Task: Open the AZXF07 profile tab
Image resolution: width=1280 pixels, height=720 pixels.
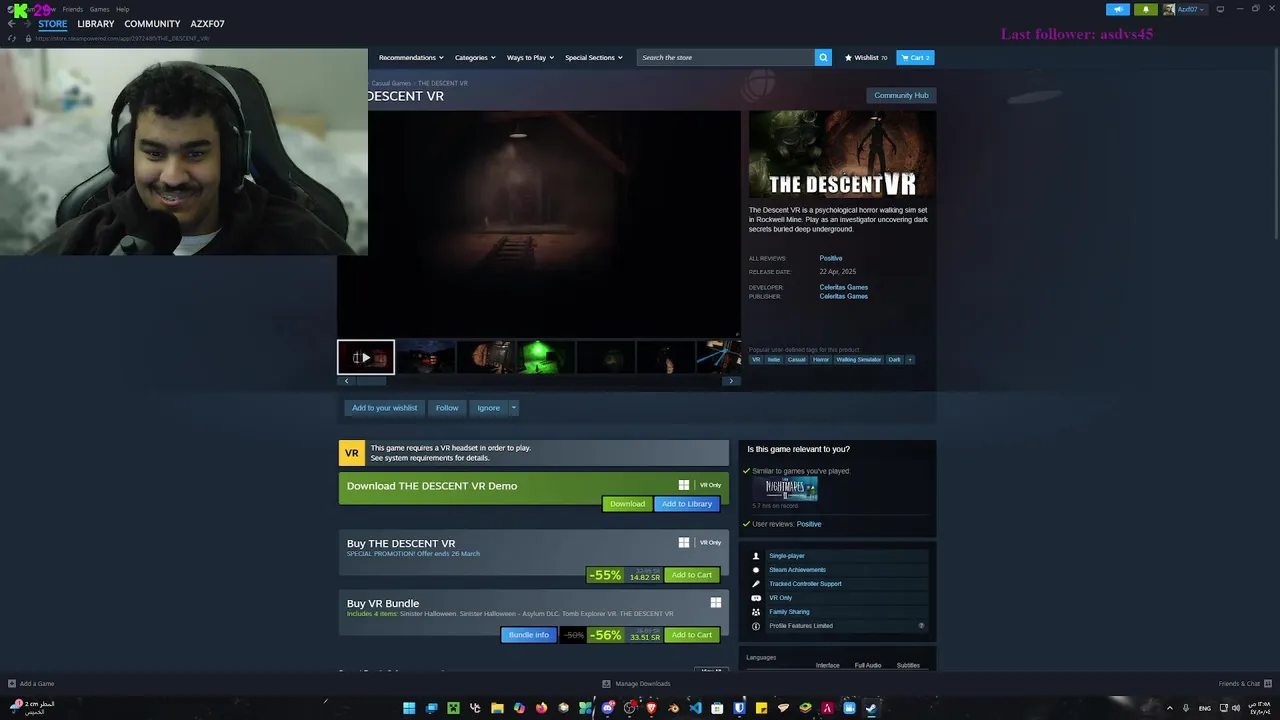Action: (207, 23)
